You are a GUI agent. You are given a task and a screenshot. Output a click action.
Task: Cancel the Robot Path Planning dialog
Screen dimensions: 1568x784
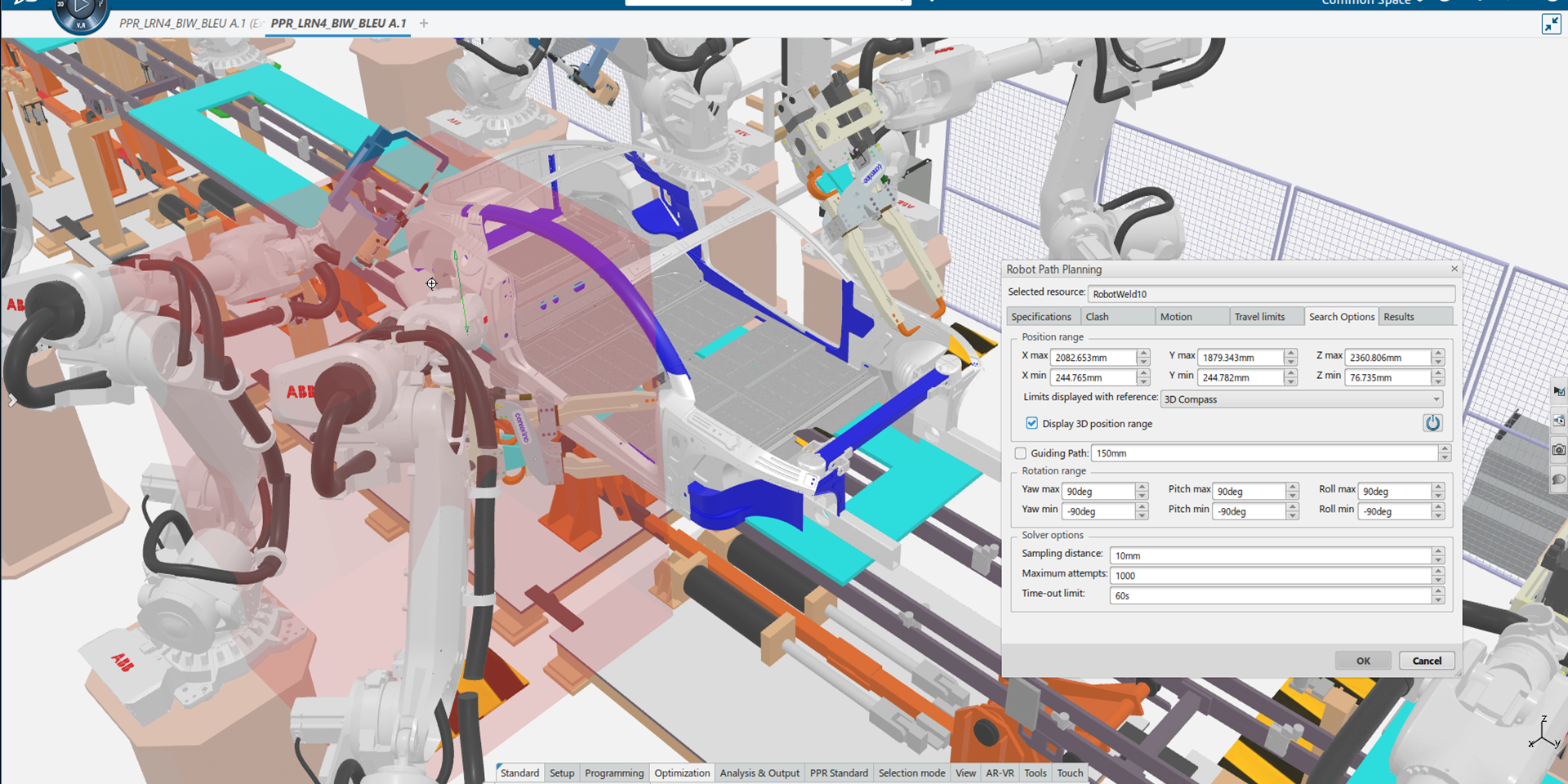click(x=1426, y=661)
